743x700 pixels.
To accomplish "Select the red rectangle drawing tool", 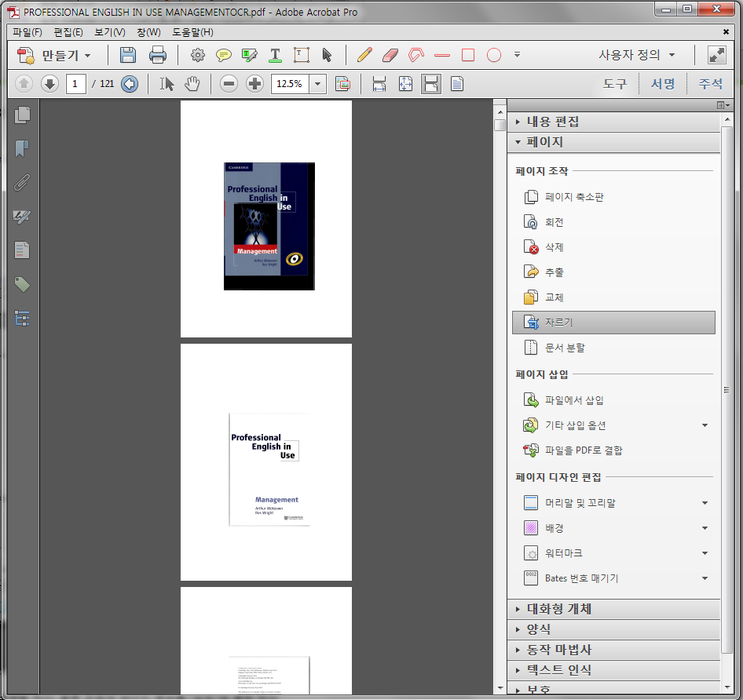I will [x=468, y=55].
